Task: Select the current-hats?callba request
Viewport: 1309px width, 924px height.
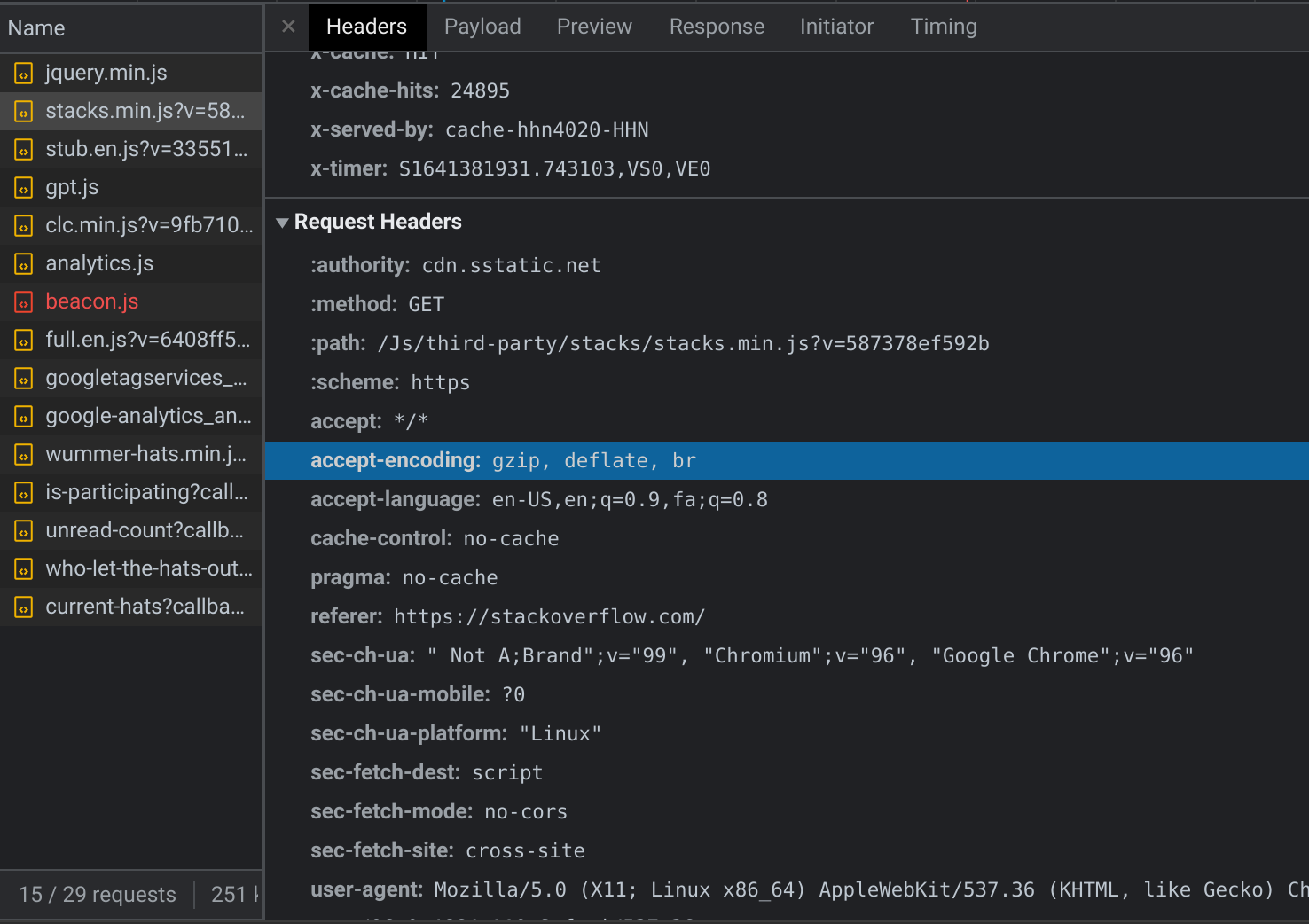Action: (x=131, y=607)
